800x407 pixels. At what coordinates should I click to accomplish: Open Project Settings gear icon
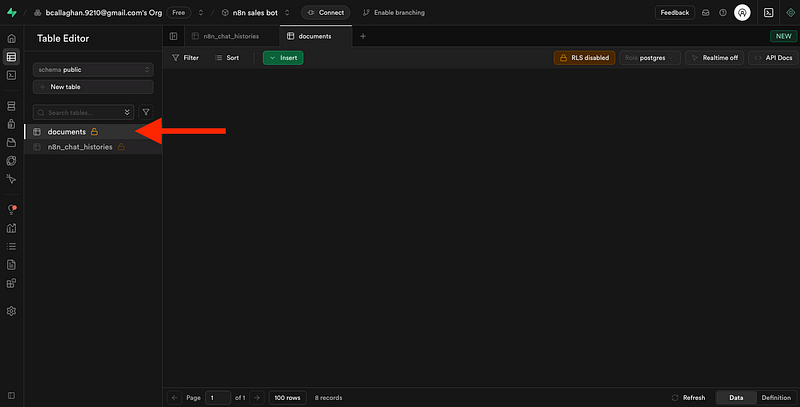11,310
